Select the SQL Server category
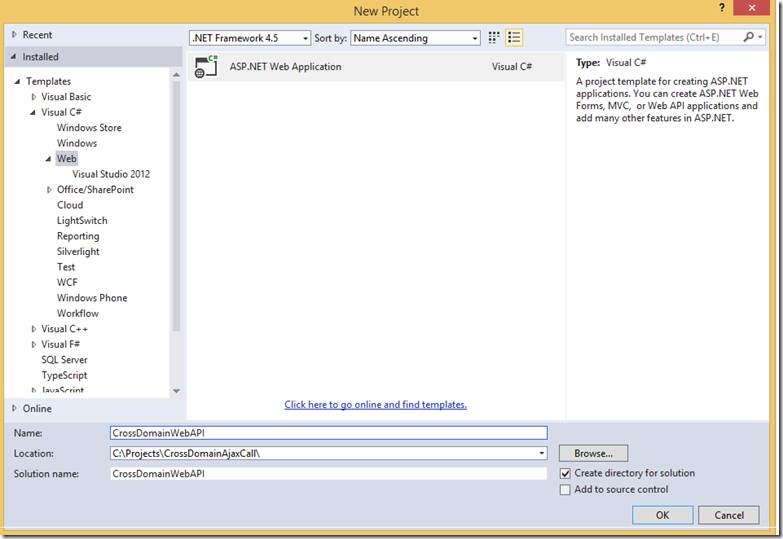This screenshot has height=539, width=783. coord(64,360)
